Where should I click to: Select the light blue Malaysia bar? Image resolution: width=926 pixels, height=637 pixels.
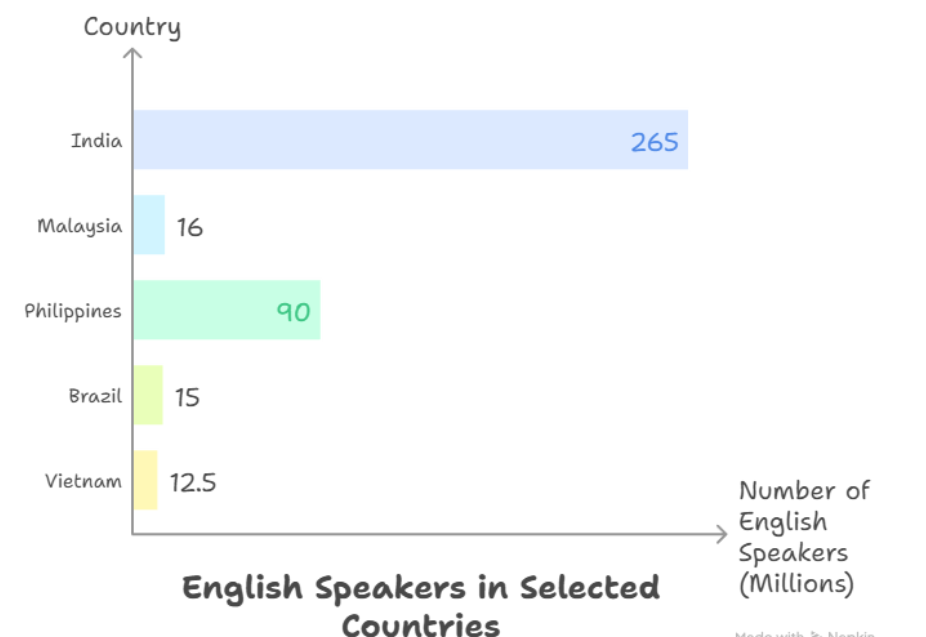pyautogui.click(x=149, y=225)
